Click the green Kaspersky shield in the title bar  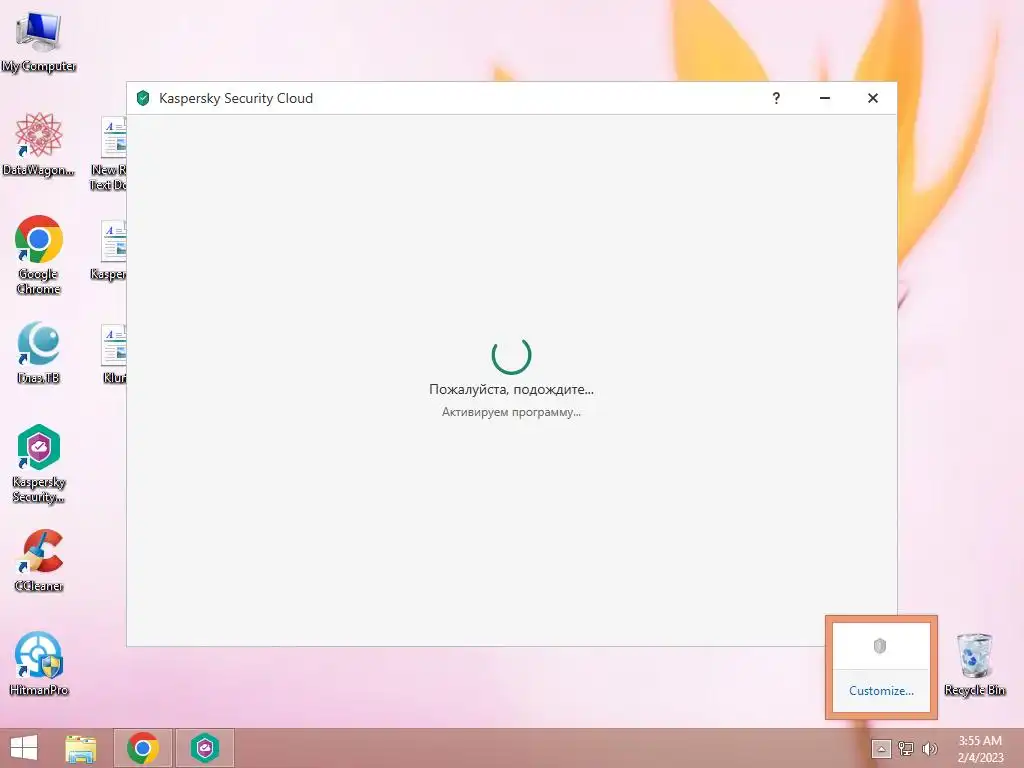(143, 98)
